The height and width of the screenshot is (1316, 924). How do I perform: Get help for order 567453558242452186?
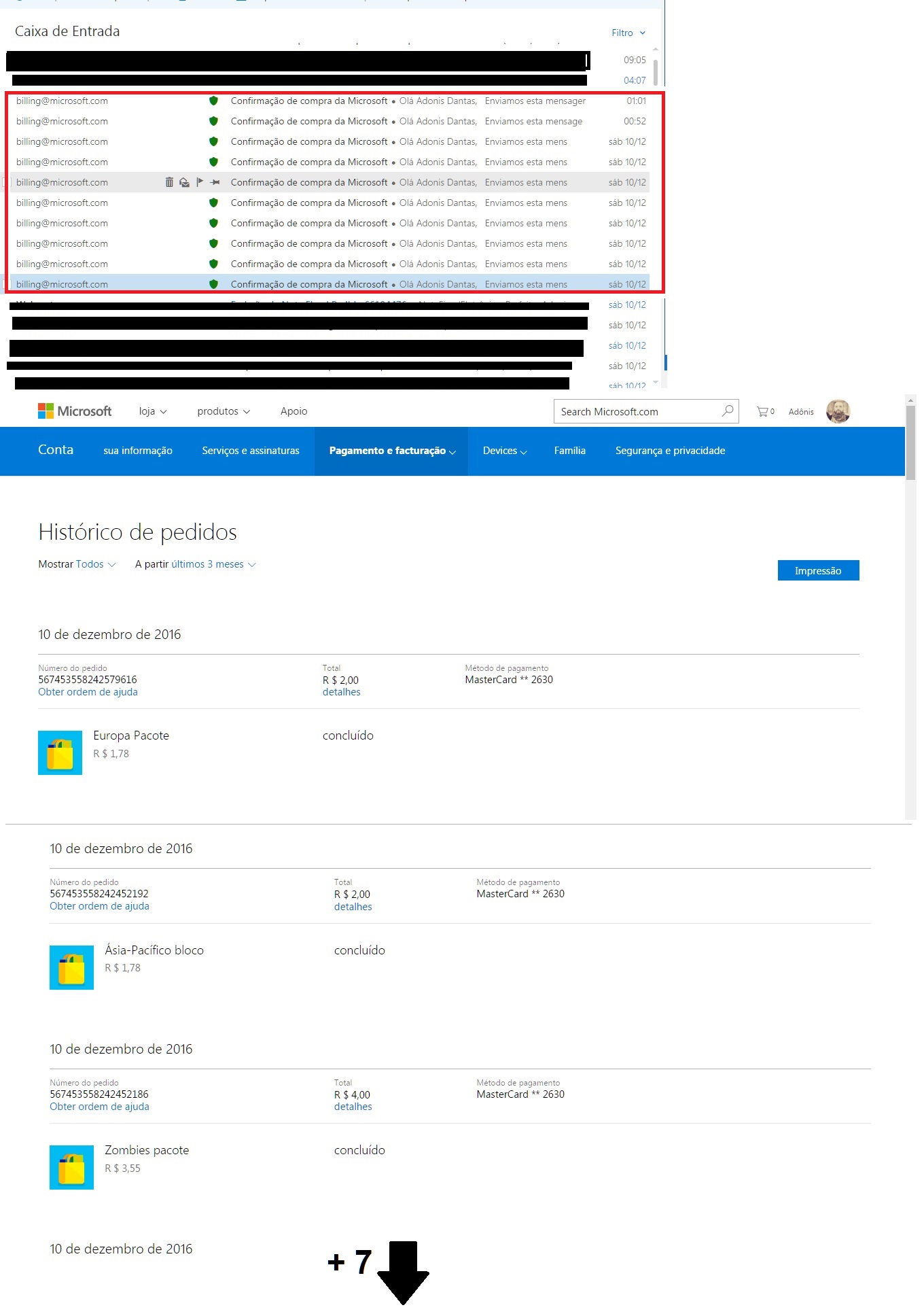click(99, 1107)
